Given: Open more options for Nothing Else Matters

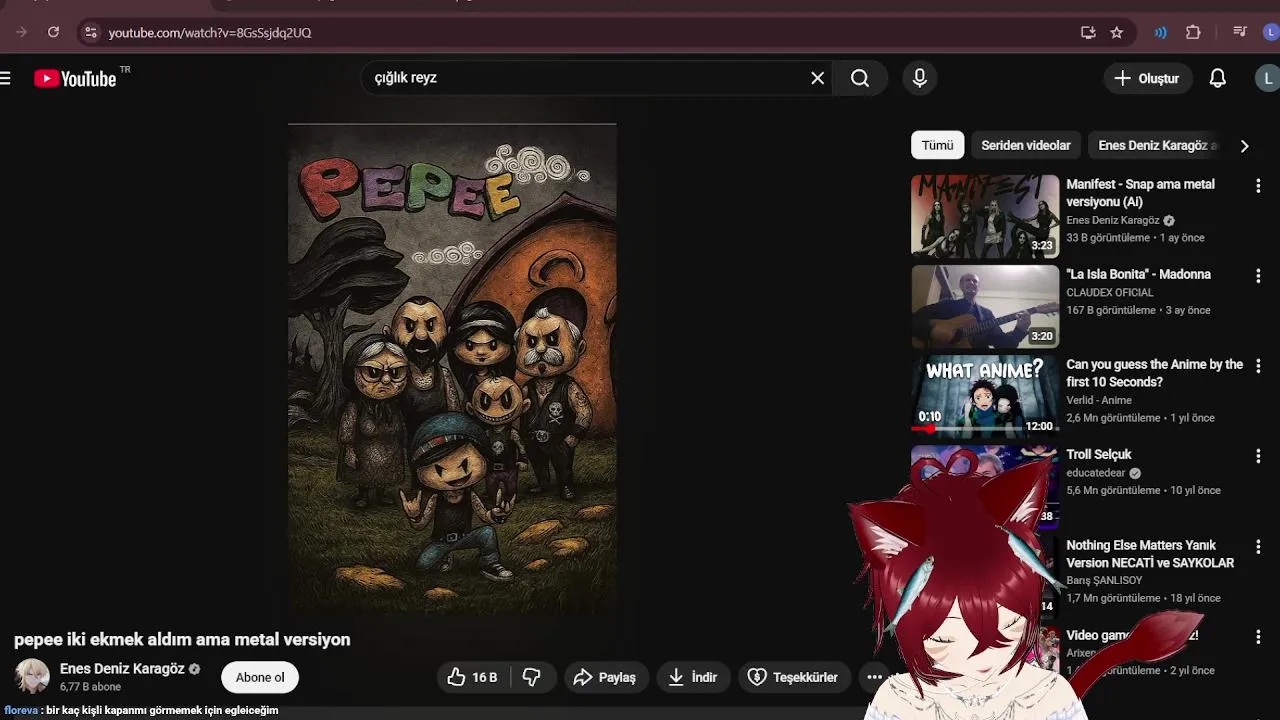Looking at the screenshot, I should tap(1258, 547).
